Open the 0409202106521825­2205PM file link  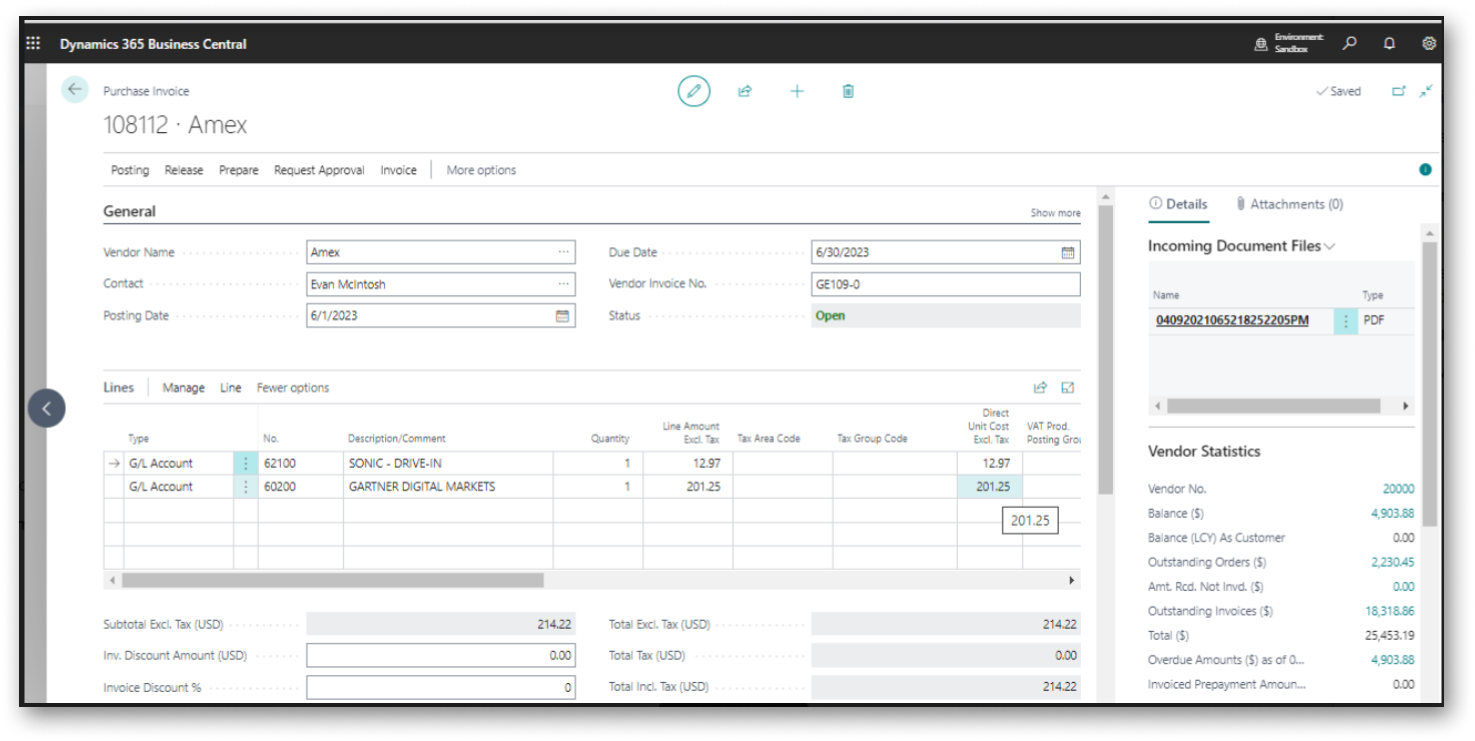click(x=1232, y=321)
